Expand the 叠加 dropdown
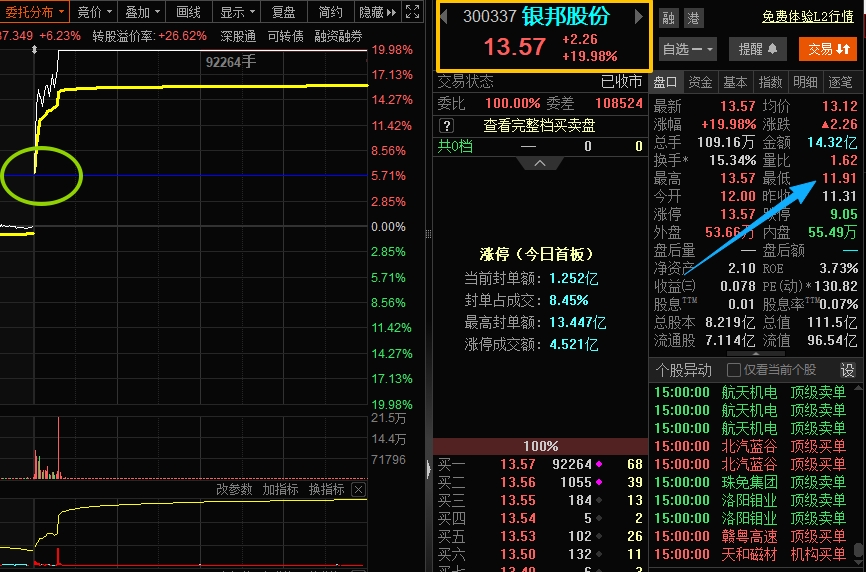This screenshot has width=866, height=572. click(142, 12)
